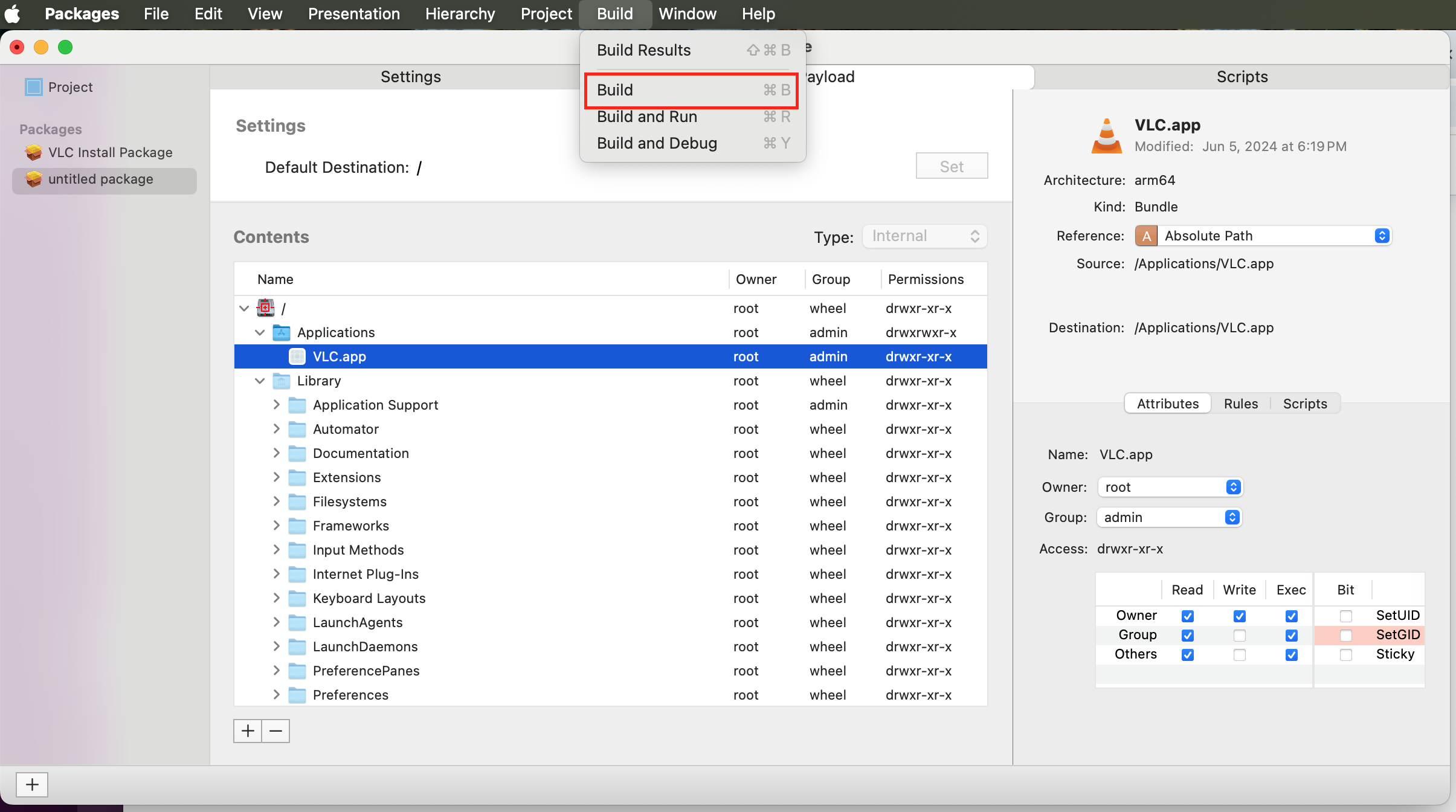Click the Keyboard Layouts folder icon
Viewport: 1456px width, 812px height.
[297, 598]
